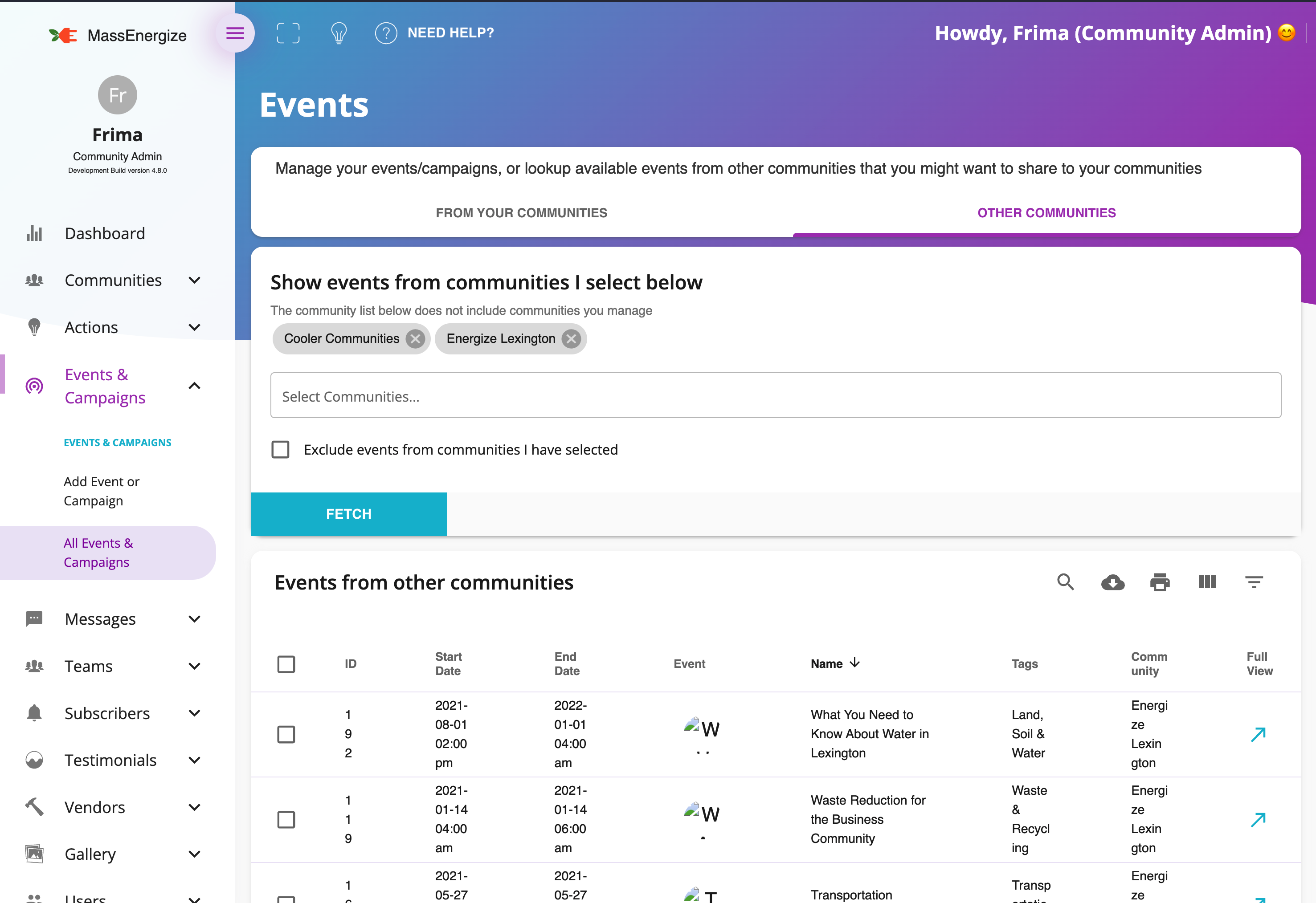Click the FETCH button
Image resolution: width=1316 pixels, height=903 pixels.
(x=348, y=513)
